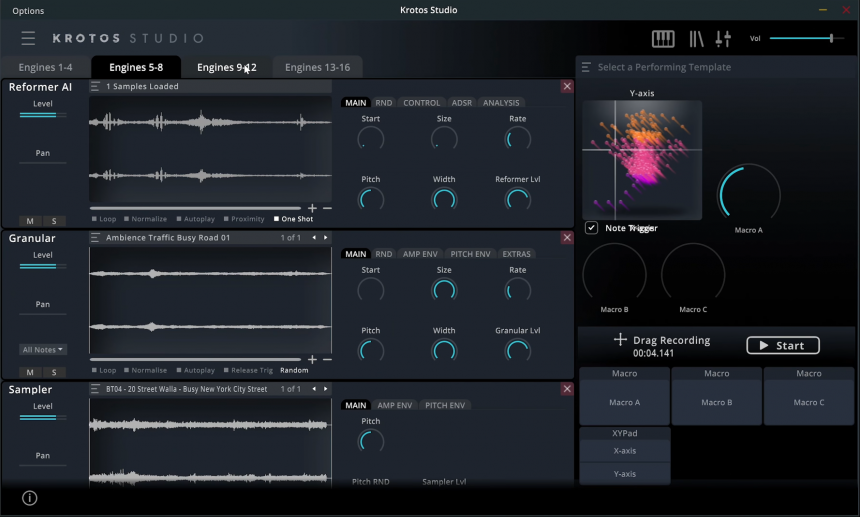Image resolution: width=860 pixels, height=517 pixels.
Task: Open Granular AMP ENV tab
Action: [420, 254]
